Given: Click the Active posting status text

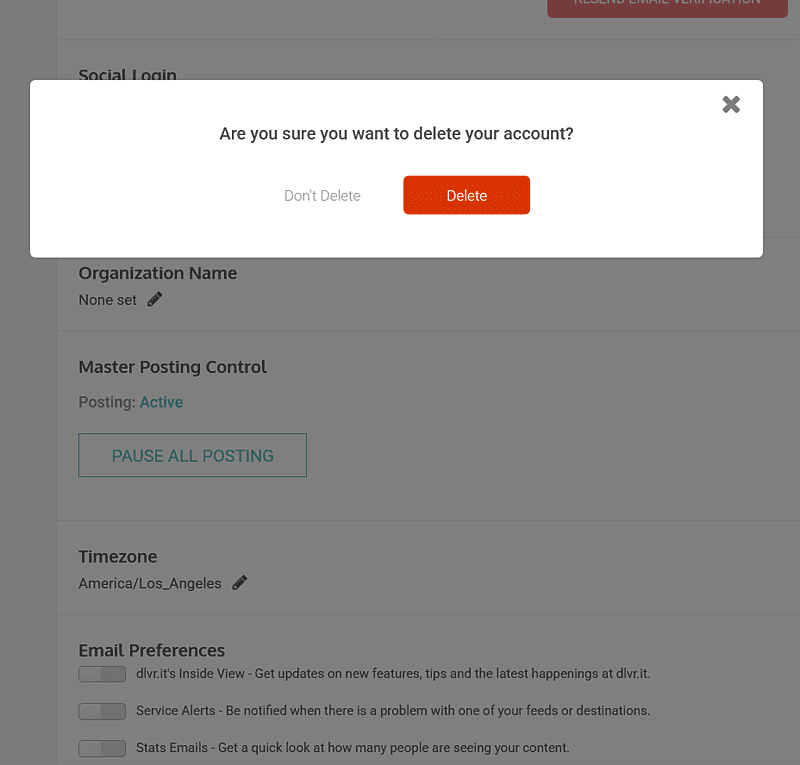Looking at the screenshot, I should tap(161, 402).
